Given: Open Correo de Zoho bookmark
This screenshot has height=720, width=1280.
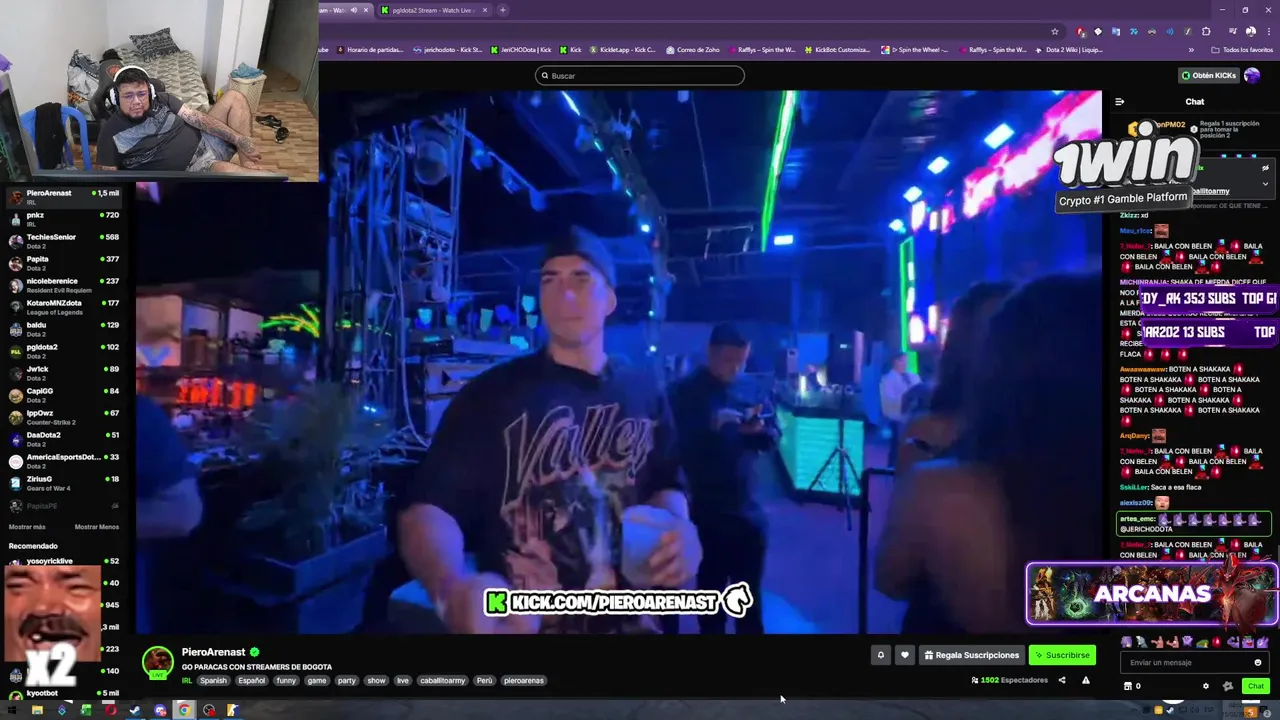Looking at the screenshot, I should coord(692,49).
